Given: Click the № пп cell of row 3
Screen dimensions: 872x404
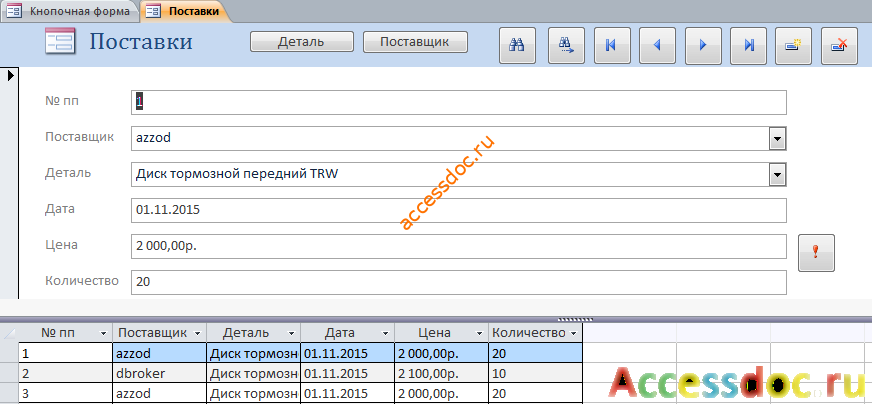Looking at the screenshot, I should 66,393.
